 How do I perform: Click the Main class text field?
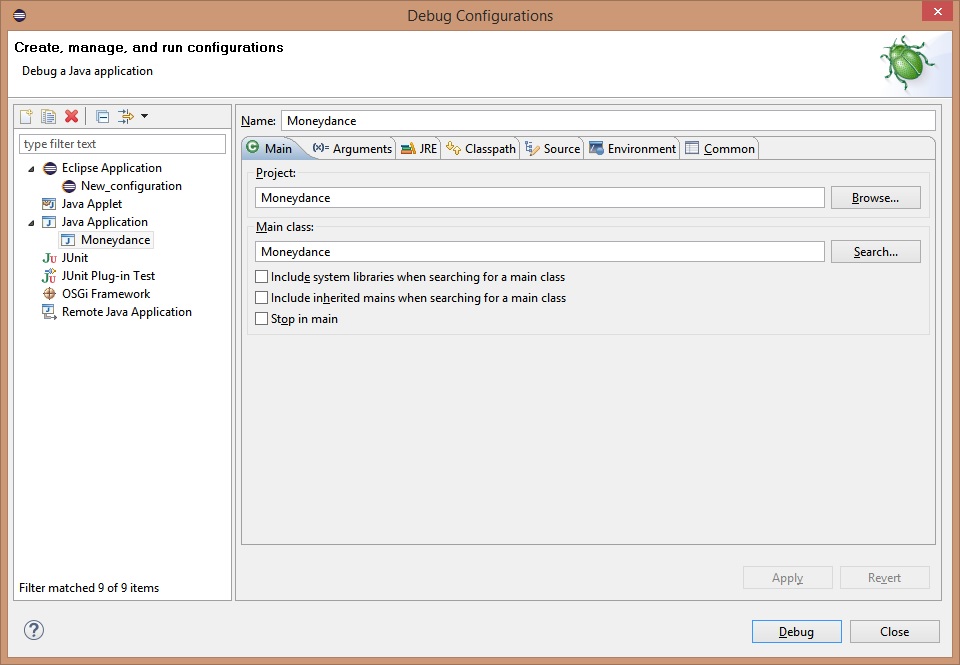tap(540, 252)
